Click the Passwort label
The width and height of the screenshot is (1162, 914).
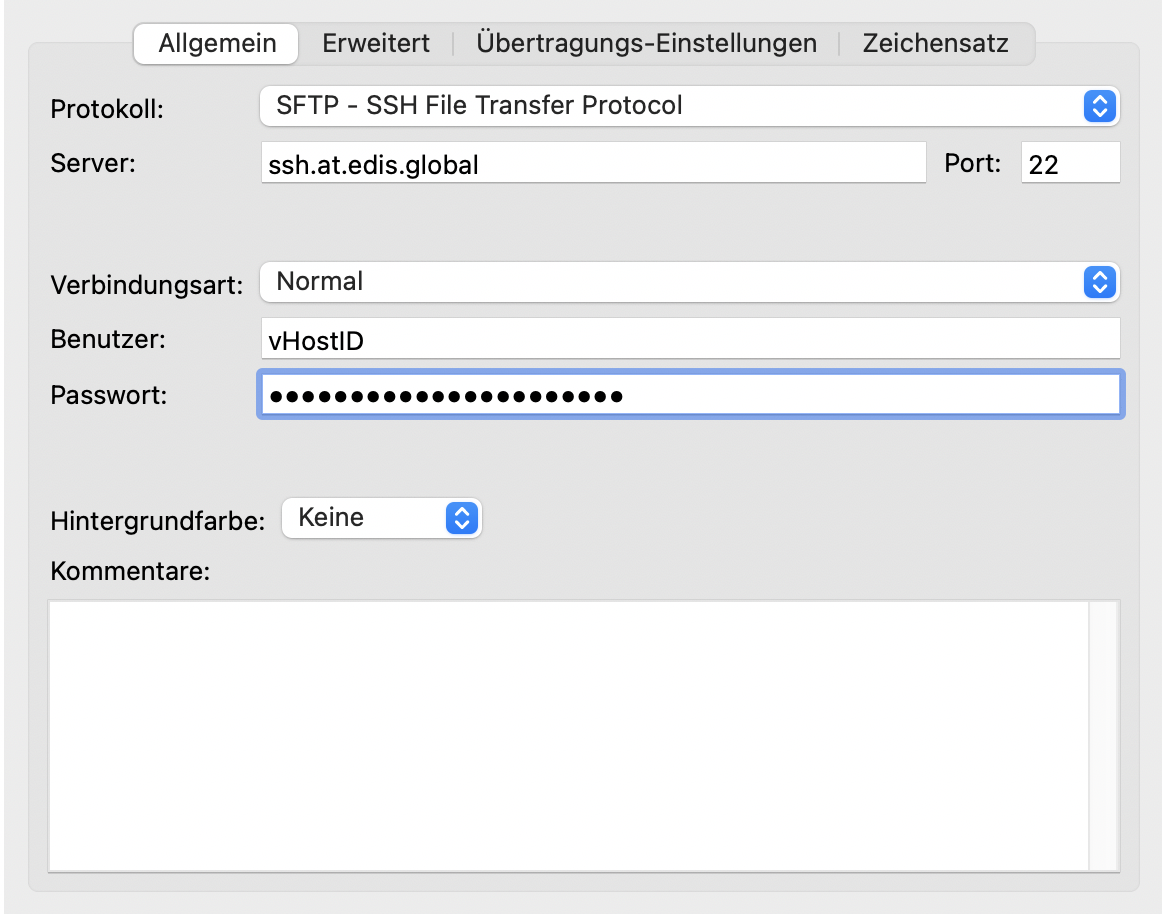[109, 395]
